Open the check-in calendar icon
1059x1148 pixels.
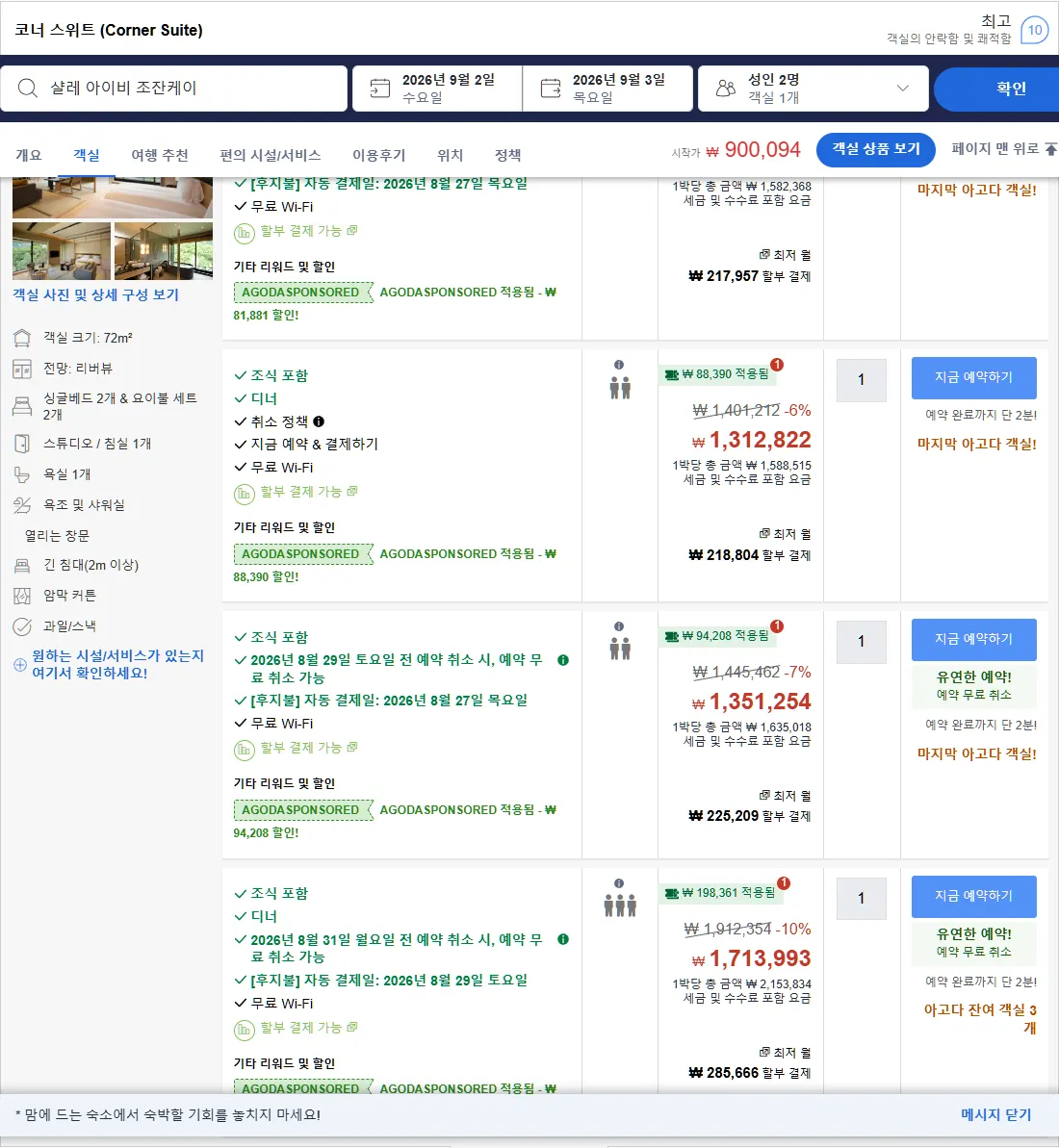point(380,89)
